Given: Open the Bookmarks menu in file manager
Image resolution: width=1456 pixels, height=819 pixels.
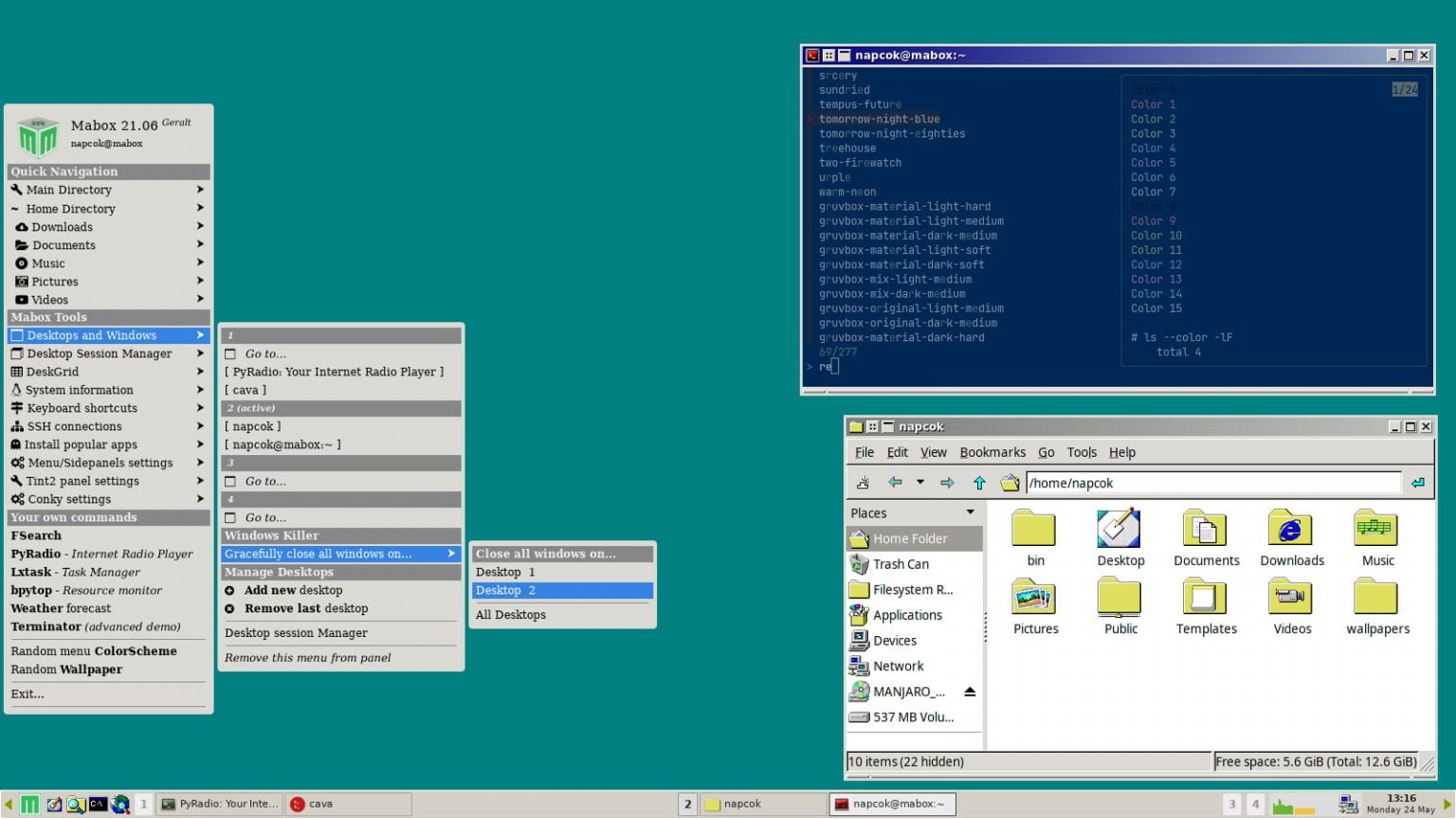Looking at the screenshot, I should pos(992,452).
